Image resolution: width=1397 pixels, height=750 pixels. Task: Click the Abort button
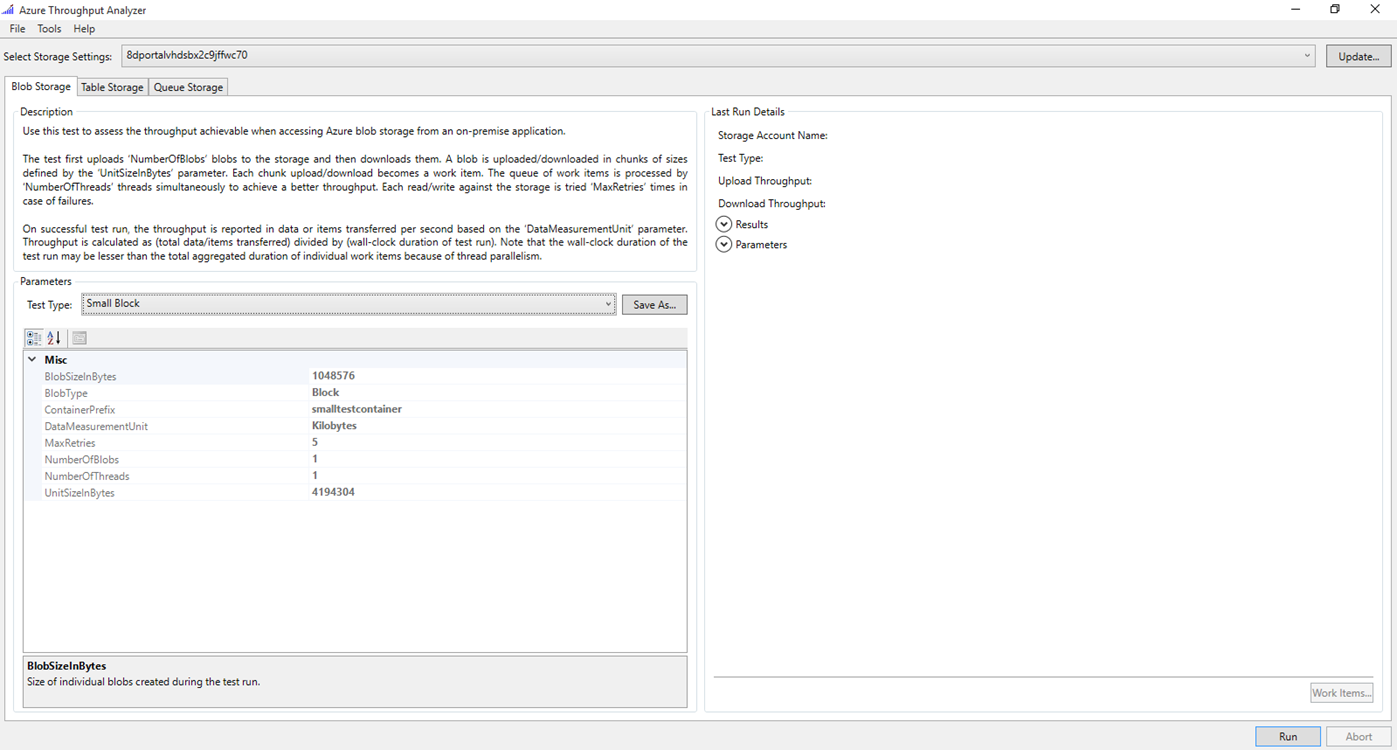(x=1358, y=736)
